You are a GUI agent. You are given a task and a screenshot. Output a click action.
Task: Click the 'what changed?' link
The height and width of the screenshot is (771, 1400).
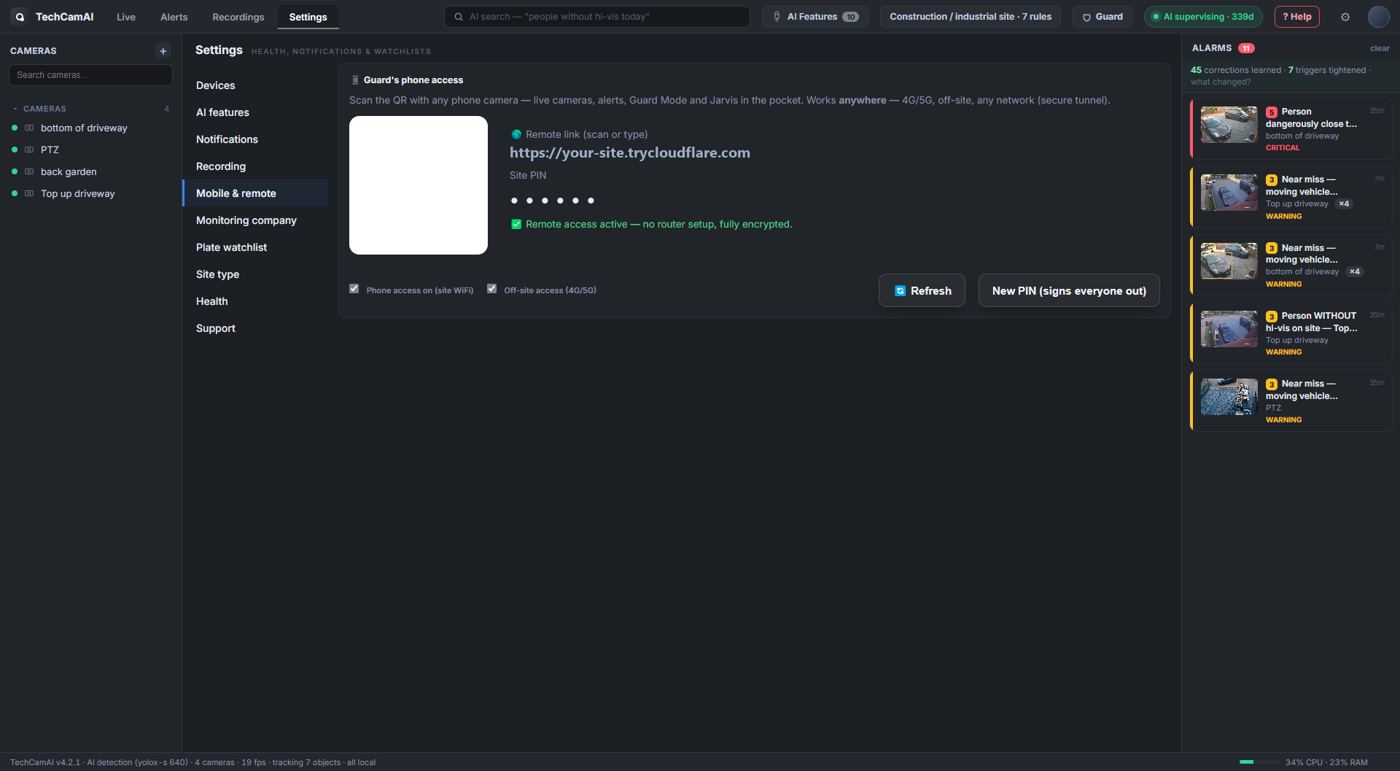(x=1220, y=82)
